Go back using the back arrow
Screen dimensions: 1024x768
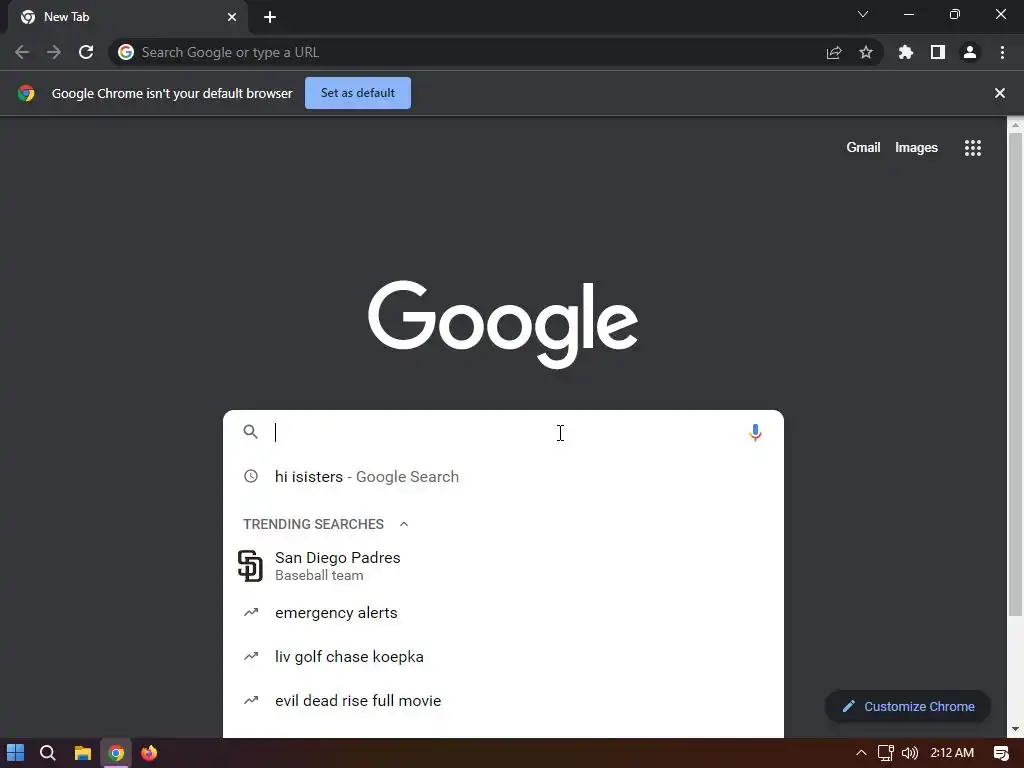pyautogui.click(x=22, y=52)
